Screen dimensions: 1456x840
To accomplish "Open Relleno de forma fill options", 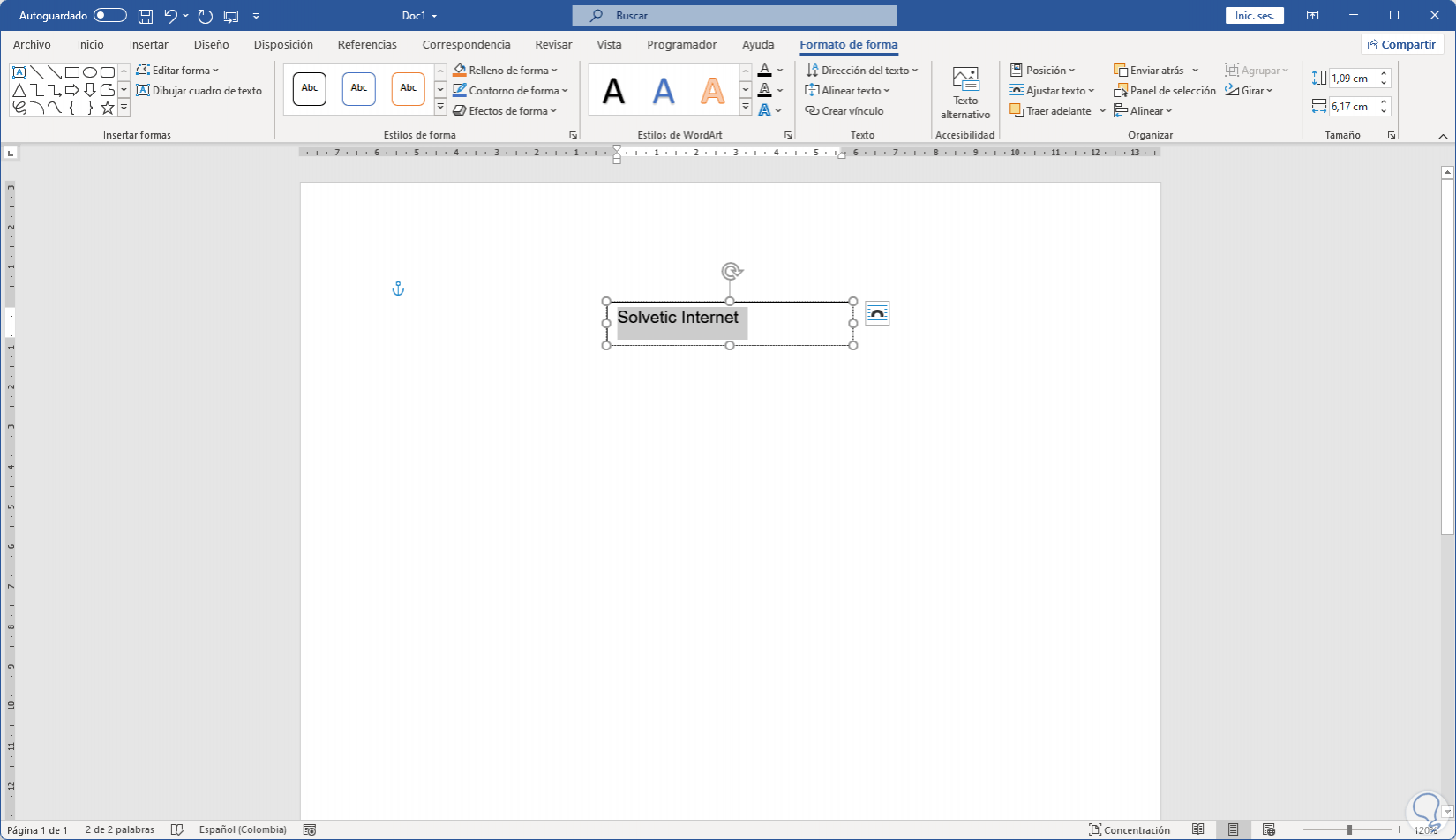I will point(506,71).
